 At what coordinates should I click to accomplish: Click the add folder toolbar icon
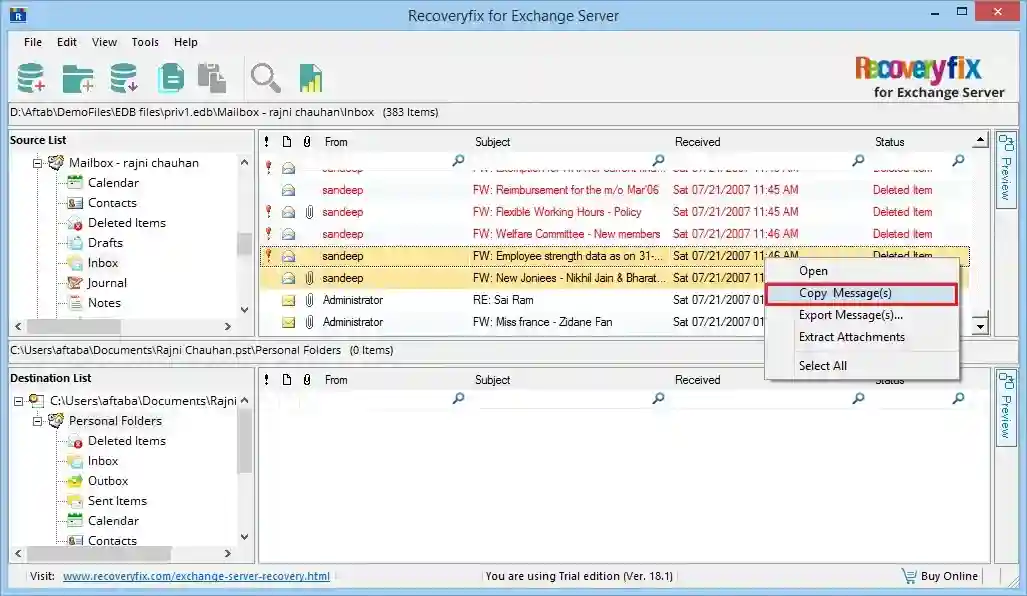[78, 79]
